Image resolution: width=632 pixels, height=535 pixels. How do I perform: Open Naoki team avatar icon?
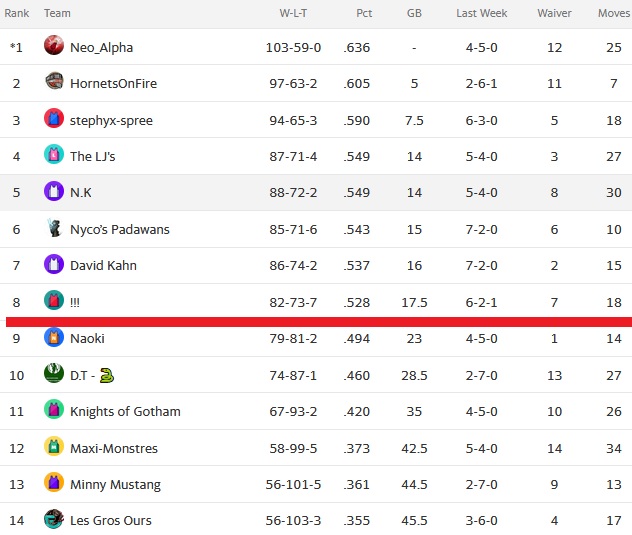(54, 336)
